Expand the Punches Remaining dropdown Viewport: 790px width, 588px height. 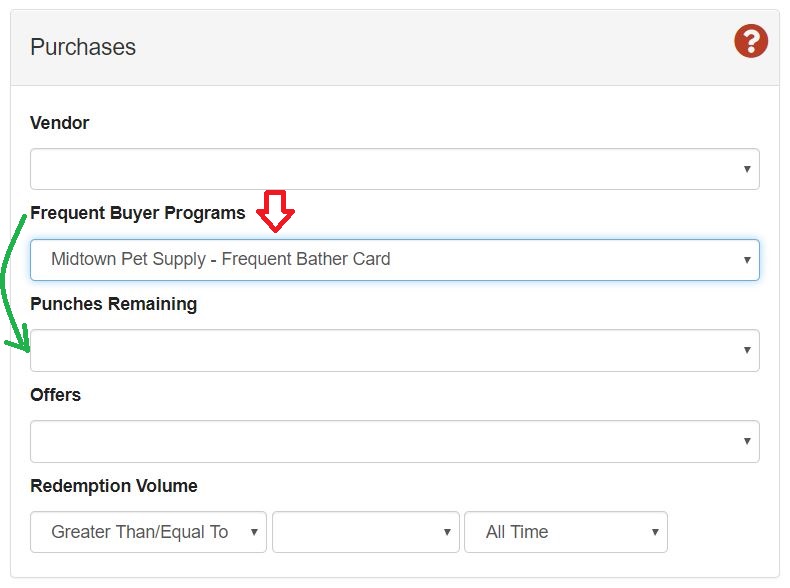[x=394, y=351]
